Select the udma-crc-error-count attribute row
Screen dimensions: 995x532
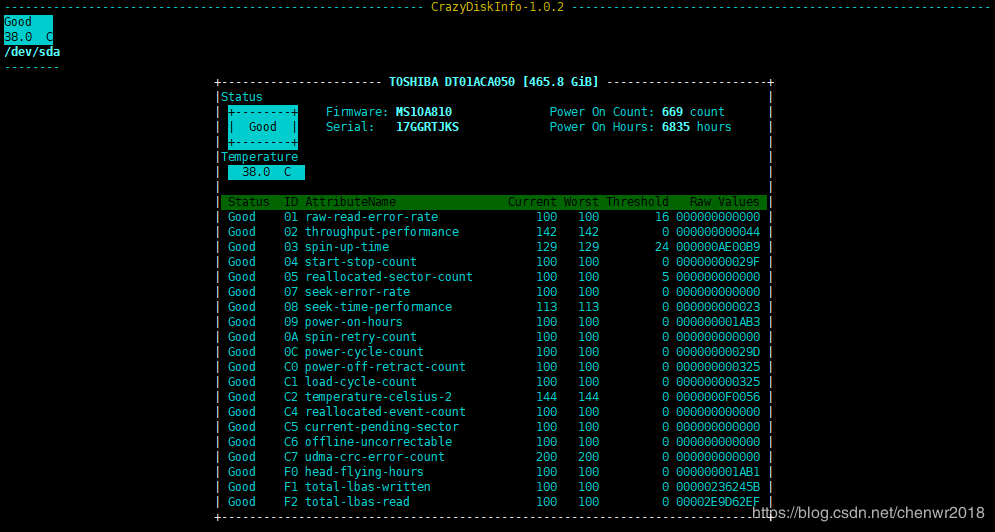point(494,456)
